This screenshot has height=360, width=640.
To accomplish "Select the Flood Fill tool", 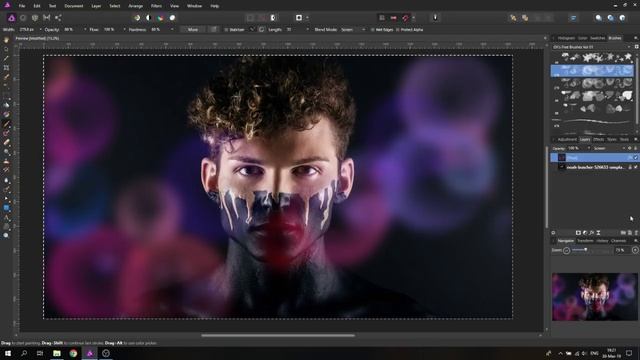I will click(x=6, y=105).
